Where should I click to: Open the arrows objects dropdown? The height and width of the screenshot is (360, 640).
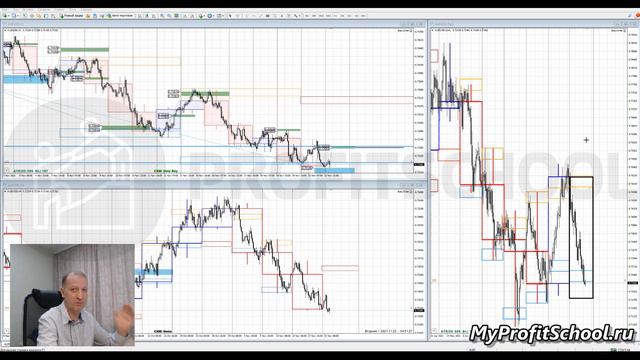(x=297, y=16)
